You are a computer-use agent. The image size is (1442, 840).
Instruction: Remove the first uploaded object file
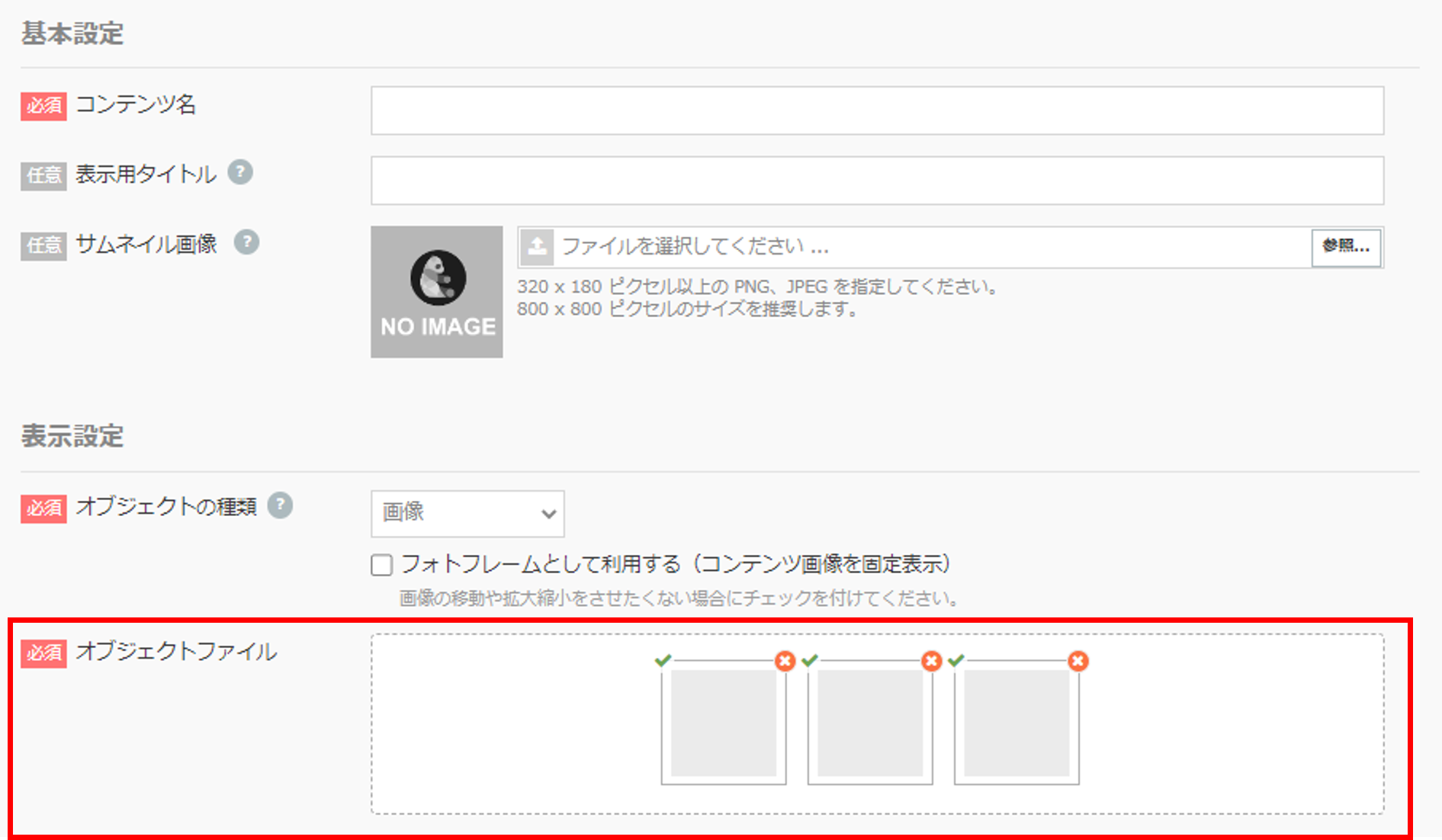click(785, 661)
